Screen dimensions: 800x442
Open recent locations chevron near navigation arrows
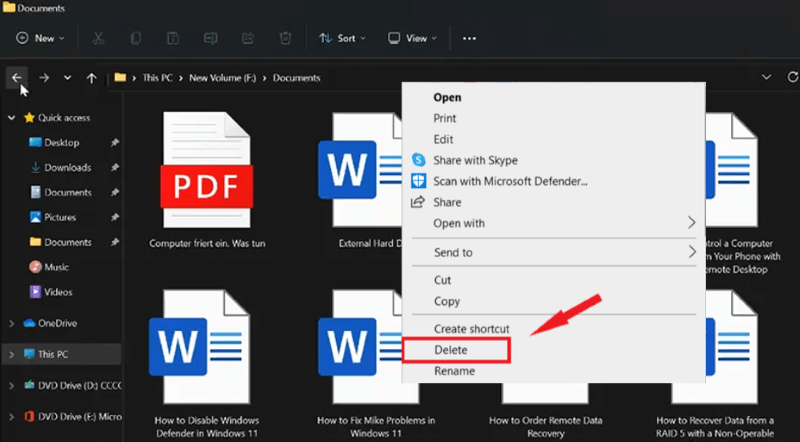coord(67,78)
